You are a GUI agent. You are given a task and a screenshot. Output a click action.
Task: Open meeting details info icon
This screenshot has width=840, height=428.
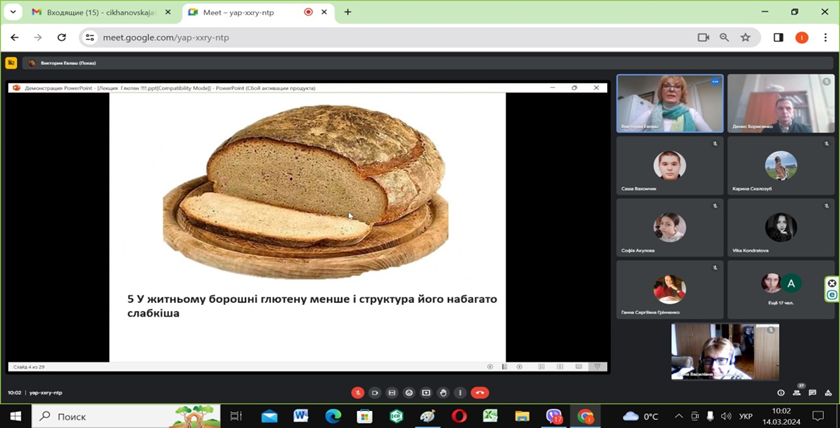tap(782, 393)
